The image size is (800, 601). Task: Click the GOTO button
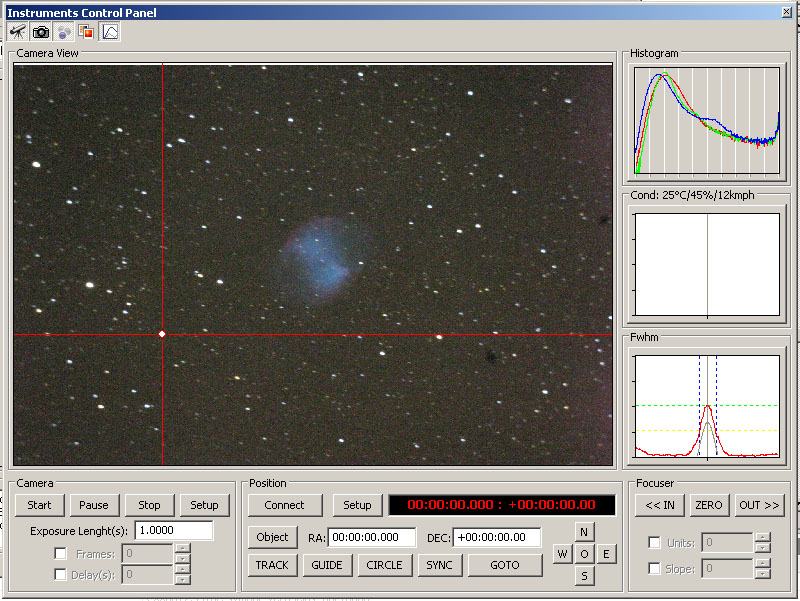(505, 565)
